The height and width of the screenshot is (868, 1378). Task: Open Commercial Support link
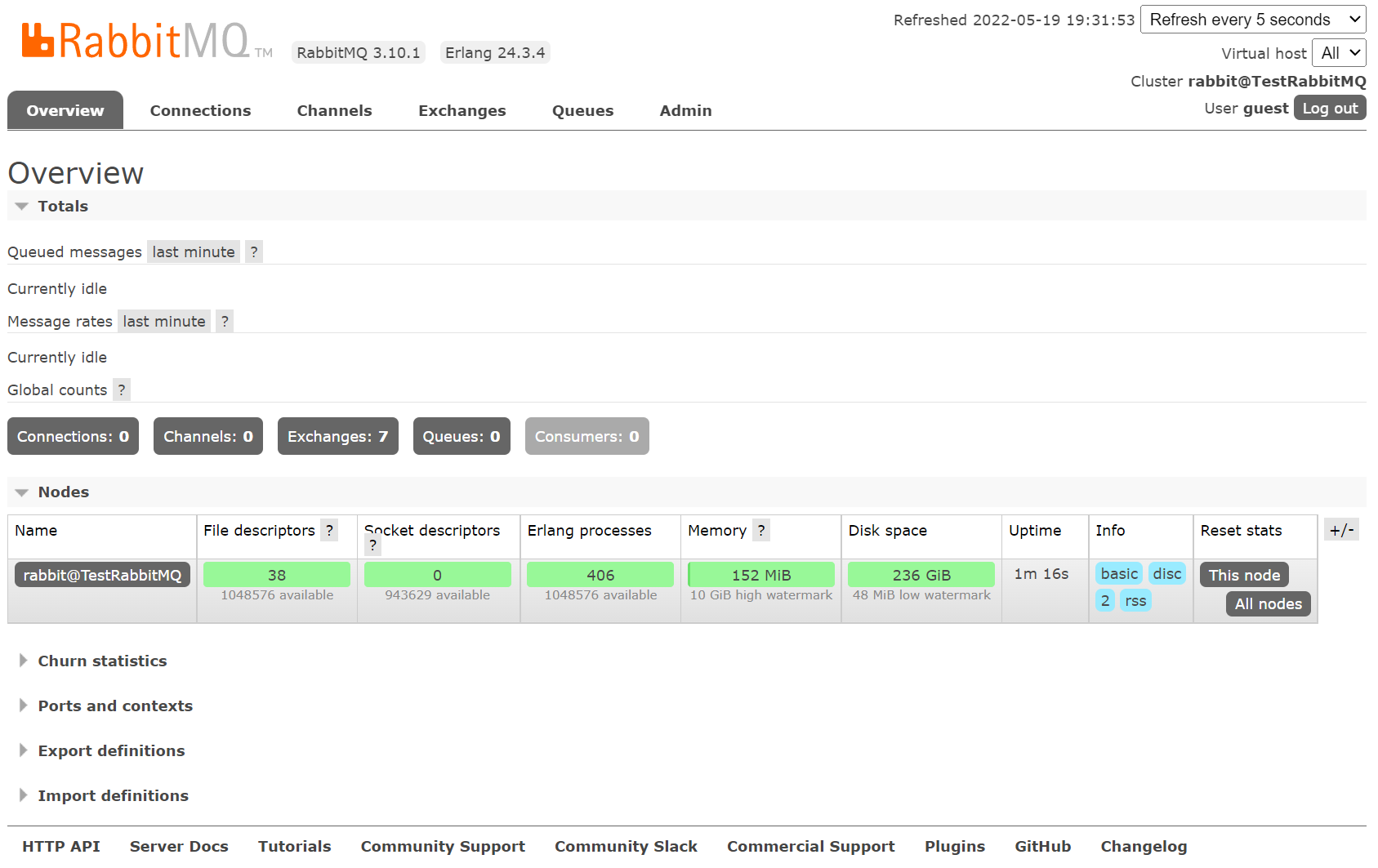(x=811, y=847)
